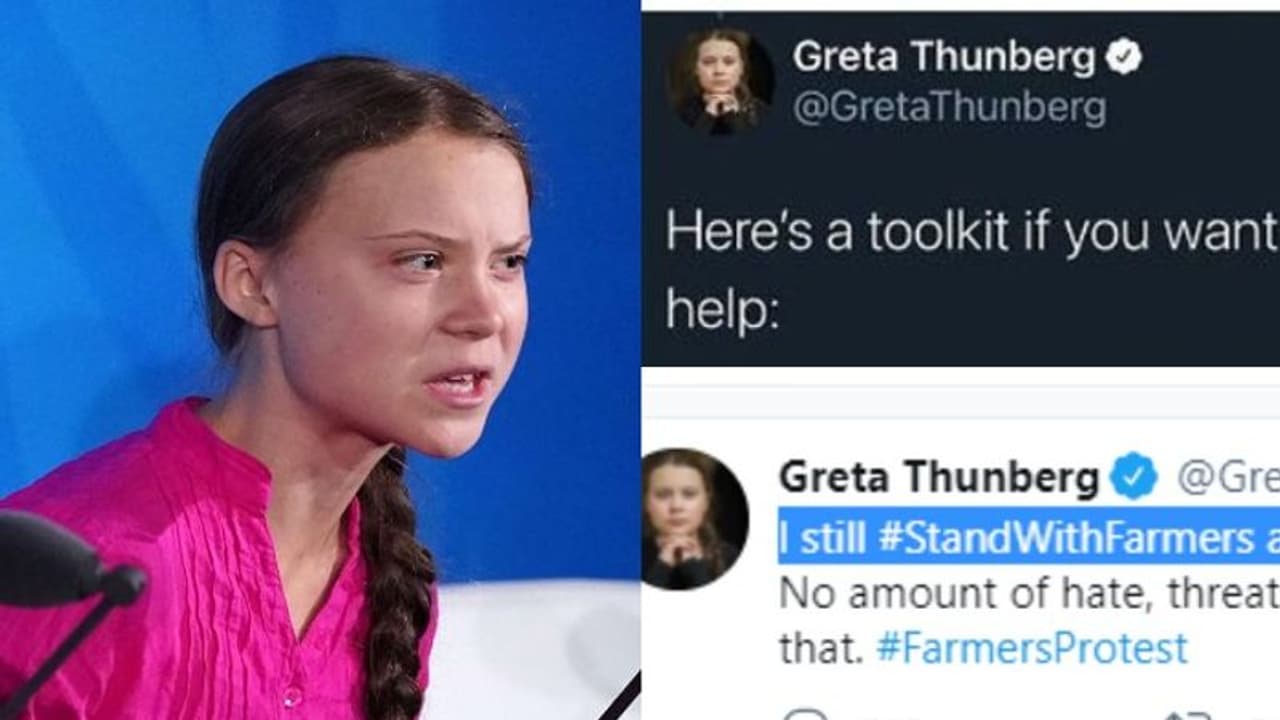The width and height of the screenshot is (1280, 720).
Task: Click the @GretaThunberg handle in dark tweet
Action: pyautogui.click(x=949, y=108)
